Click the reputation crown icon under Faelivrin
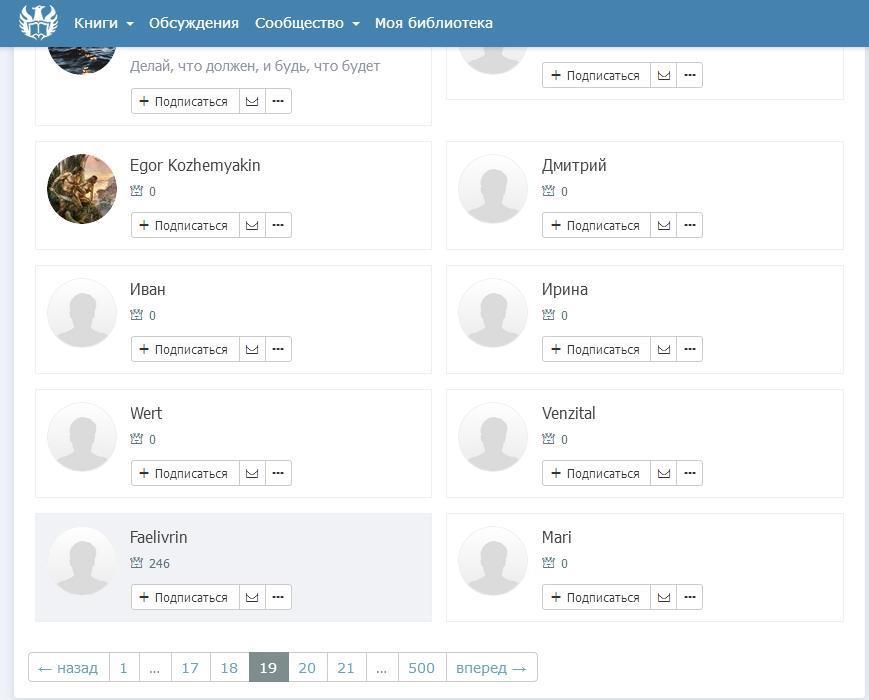Screen dimensions: 869x700 [137, 563]
